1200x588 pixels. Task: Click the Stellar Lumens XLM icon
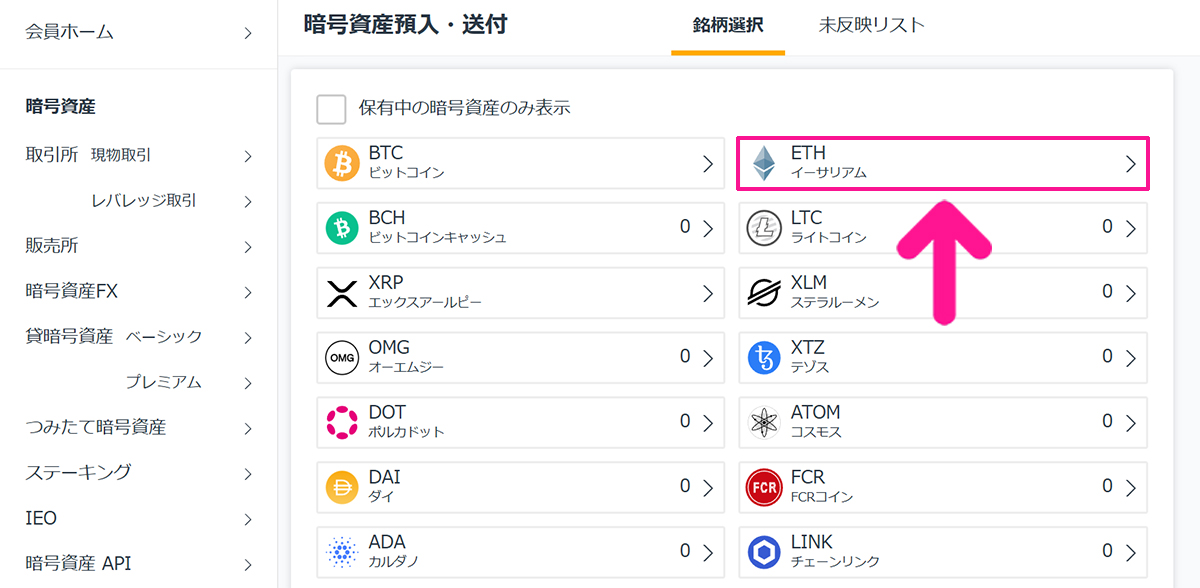(x=764, y=294)
